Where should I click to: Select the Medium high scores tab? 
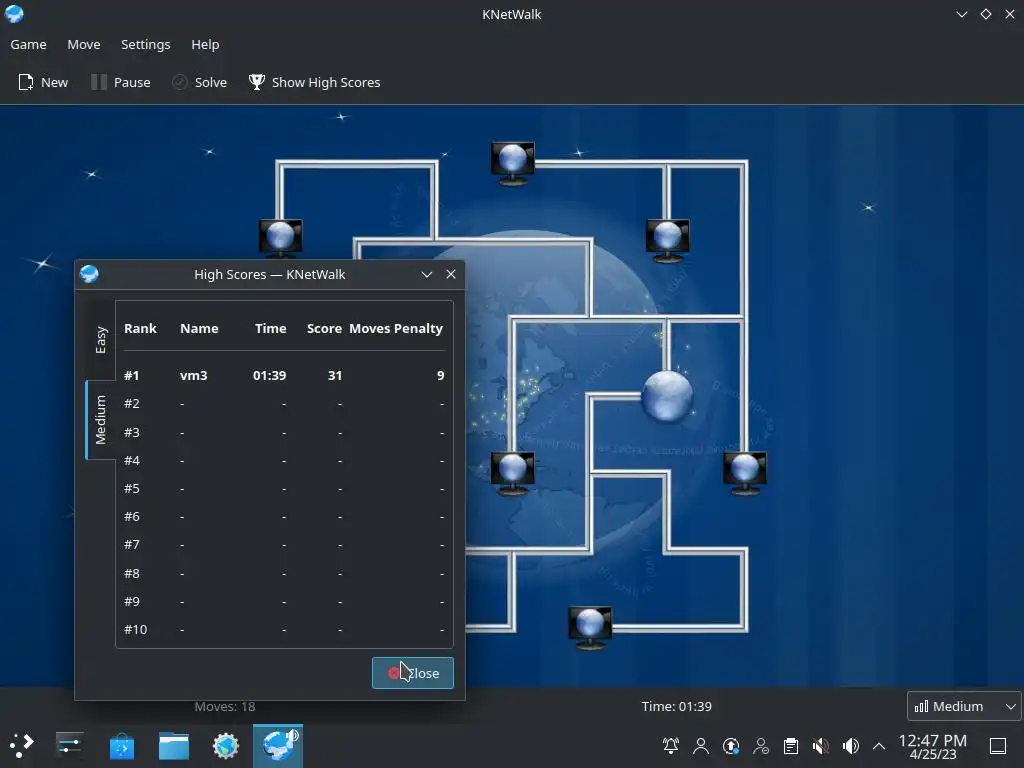tap(101, 420)
